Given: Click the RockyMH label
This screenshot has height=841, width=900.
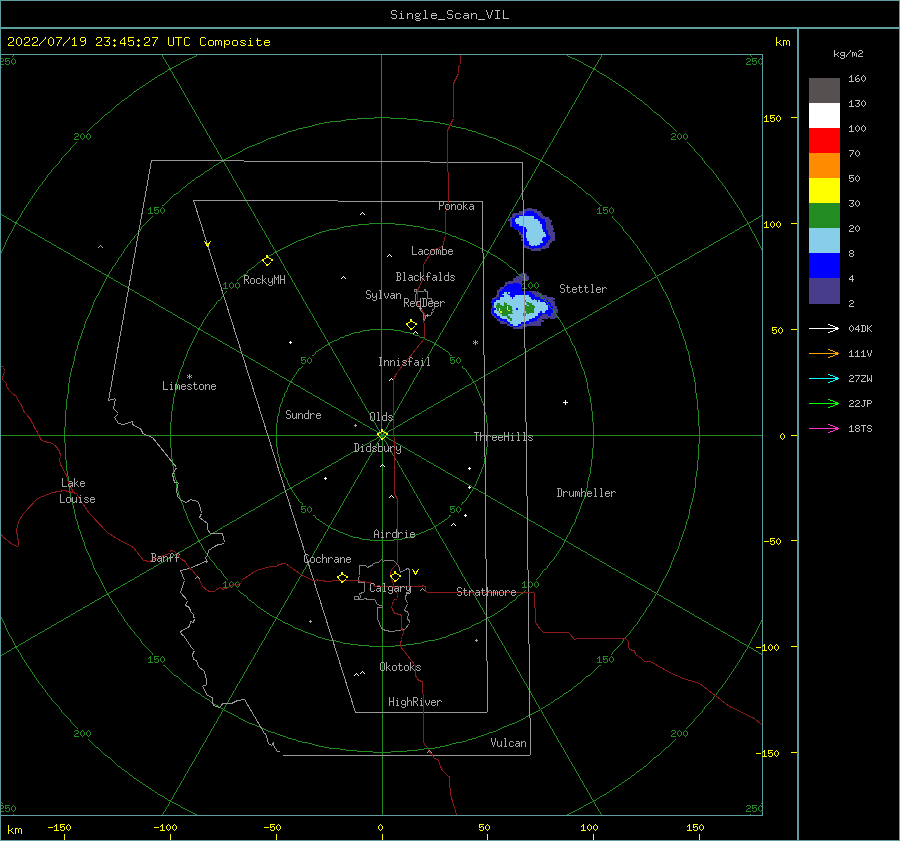Looking at the screenshot, I should pos(264,280).
